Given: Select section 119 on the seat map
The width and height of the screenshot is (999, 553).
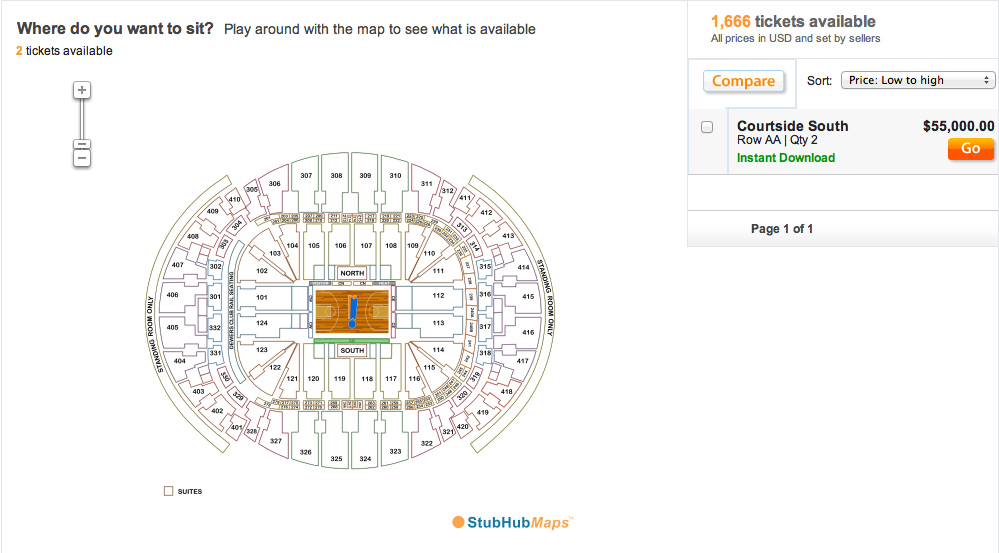Looking at the screenshot, I should [x=340, y=376].
